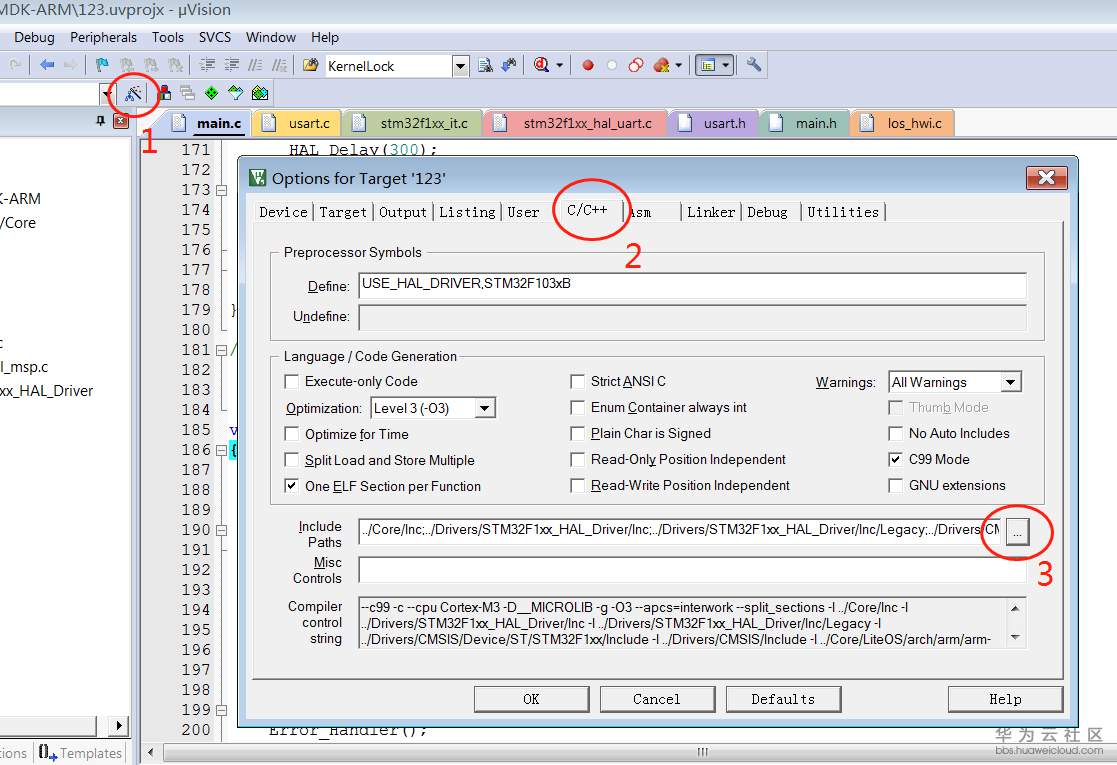
Task: Insert breakpoint red dot icon
Action: [x=588, y=66]
